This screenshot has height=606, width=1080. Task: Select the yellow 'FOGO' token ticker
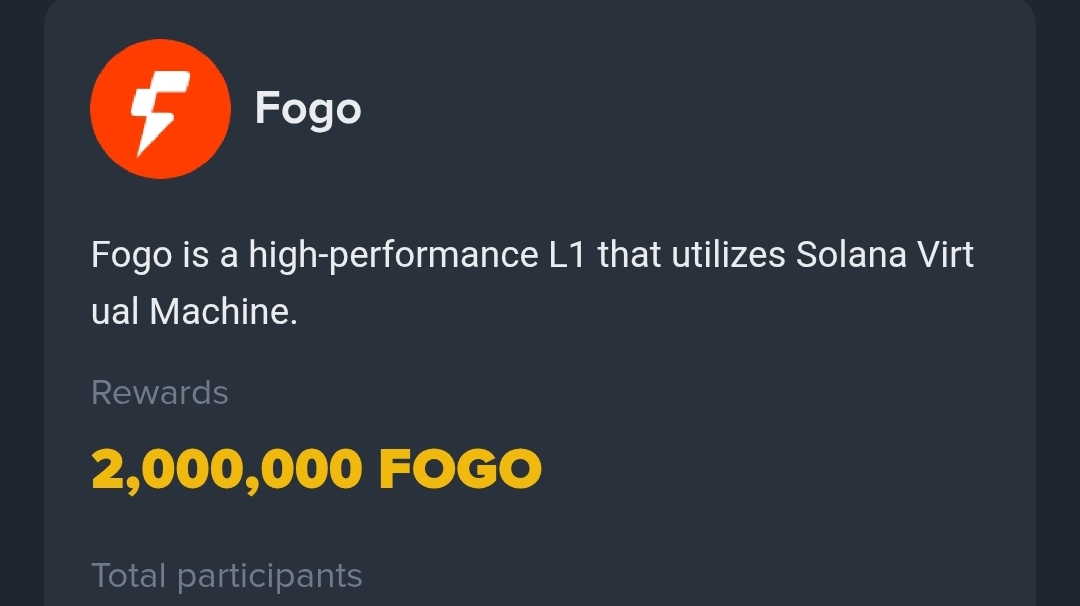(460, 469)
